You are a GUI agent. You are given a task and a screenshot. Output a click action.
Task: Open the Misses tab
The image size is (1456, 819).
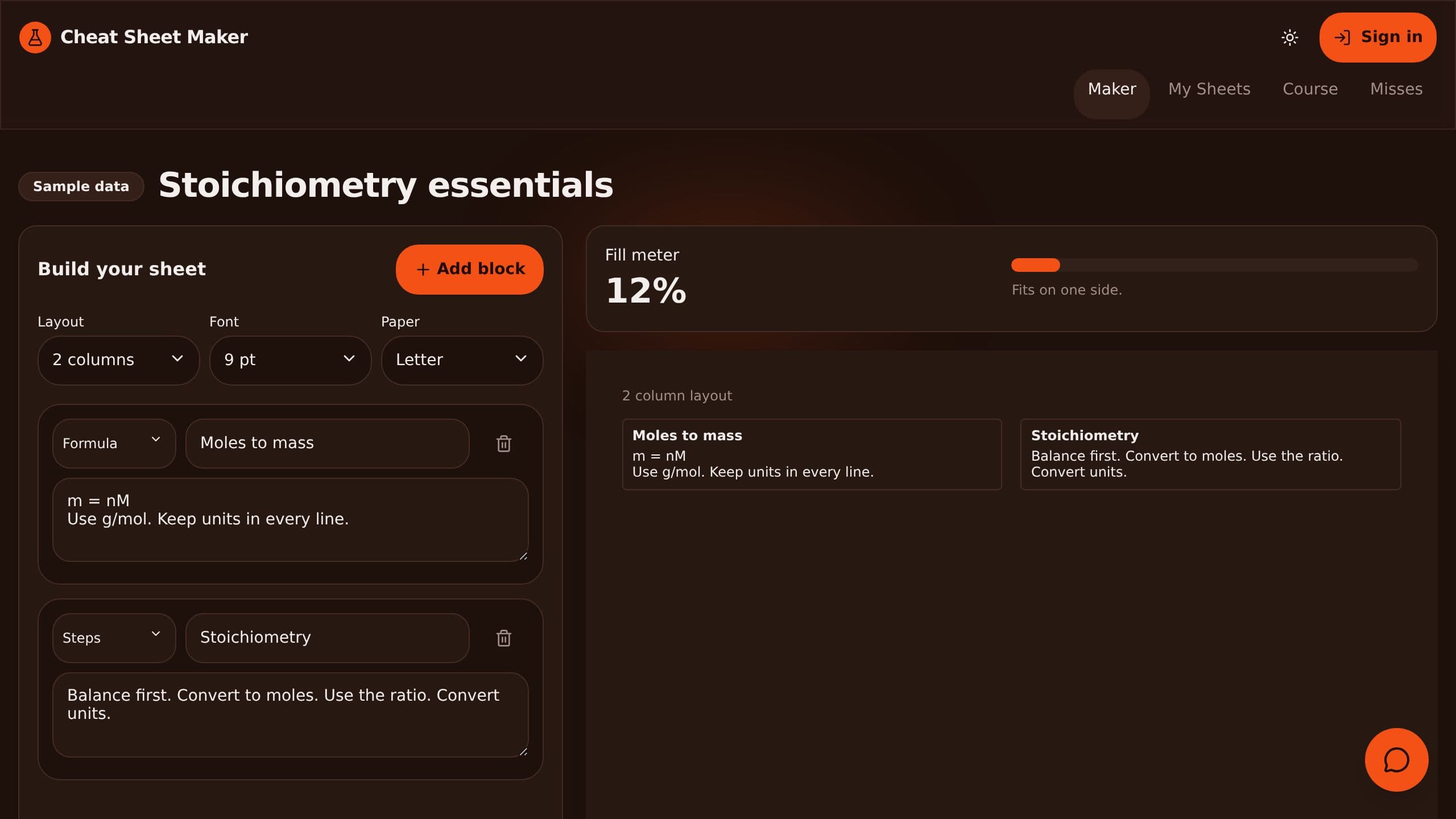1396,89
